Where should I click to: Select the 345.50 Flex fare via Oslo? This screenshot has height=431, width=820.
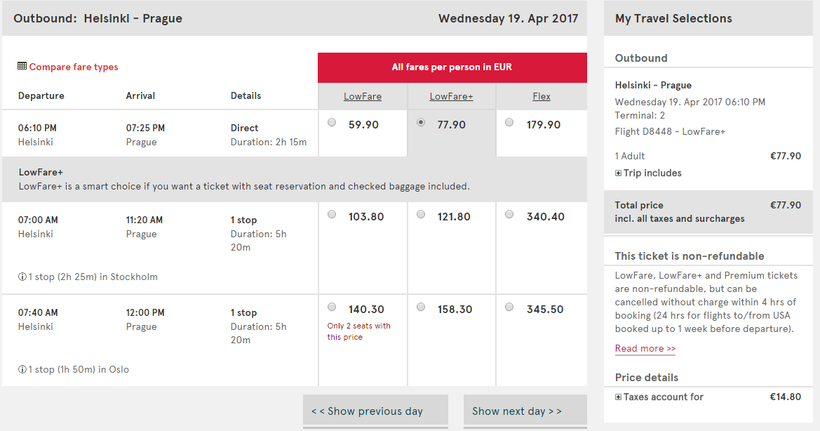(509, 307)
